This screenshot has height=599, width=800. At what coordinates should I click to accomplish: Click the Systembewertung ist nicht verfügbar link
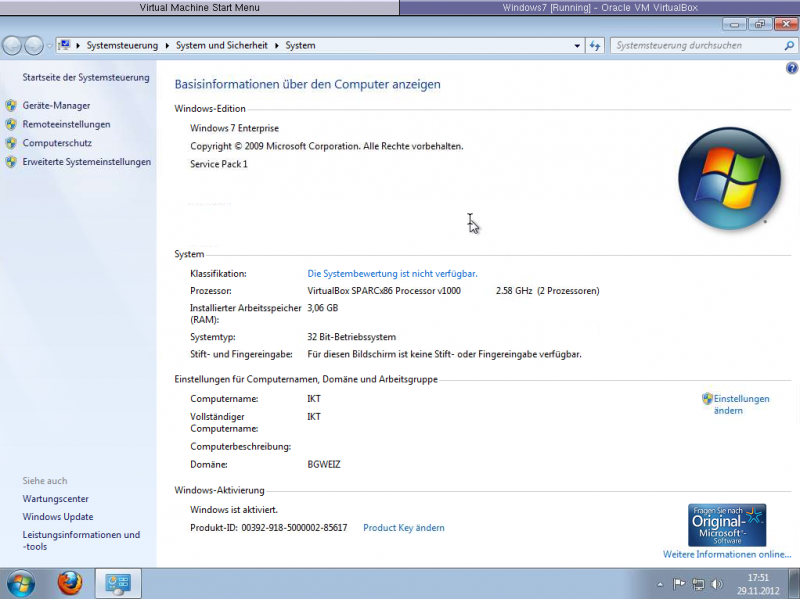[x=392, y=274]
